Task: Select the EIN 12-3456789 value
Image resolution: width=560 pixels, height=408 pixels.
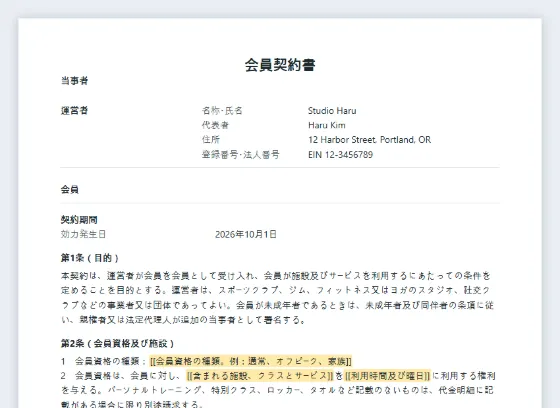Action: click(340, 155)
